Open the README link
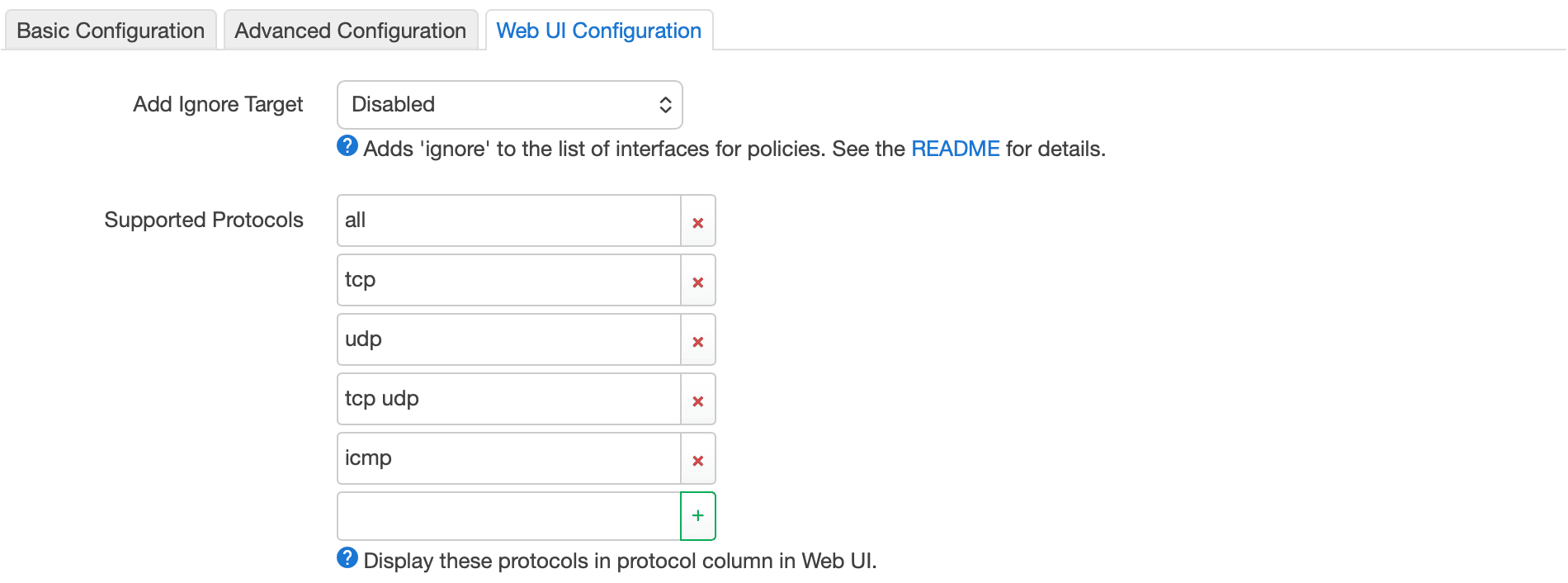The height and width of the screenshot is (583, 1568). pyautogui.click(x=954, y=149)
